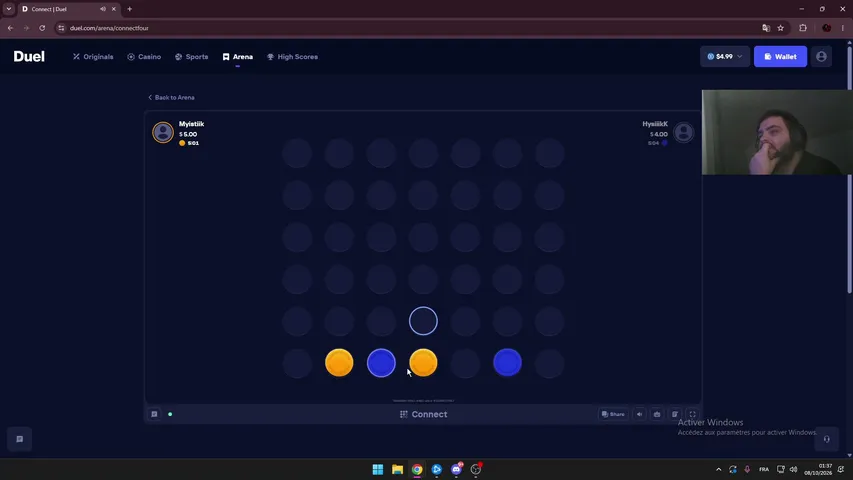This screenshot has height=480, width=853.
Task: Open the Windows notification center
Action: click(841, 469)
